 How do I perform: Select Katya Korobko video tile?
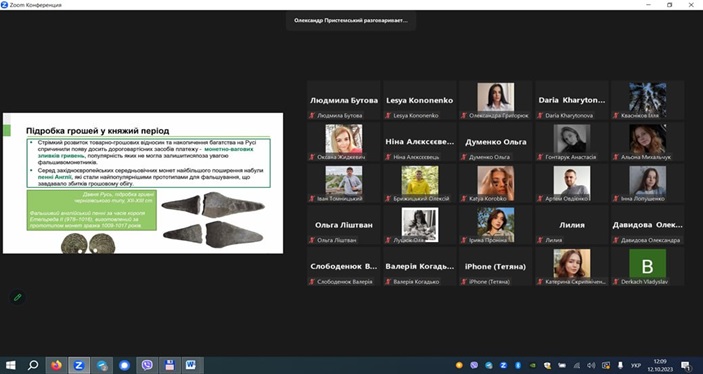pyautogui.click(x=496, y=183)
